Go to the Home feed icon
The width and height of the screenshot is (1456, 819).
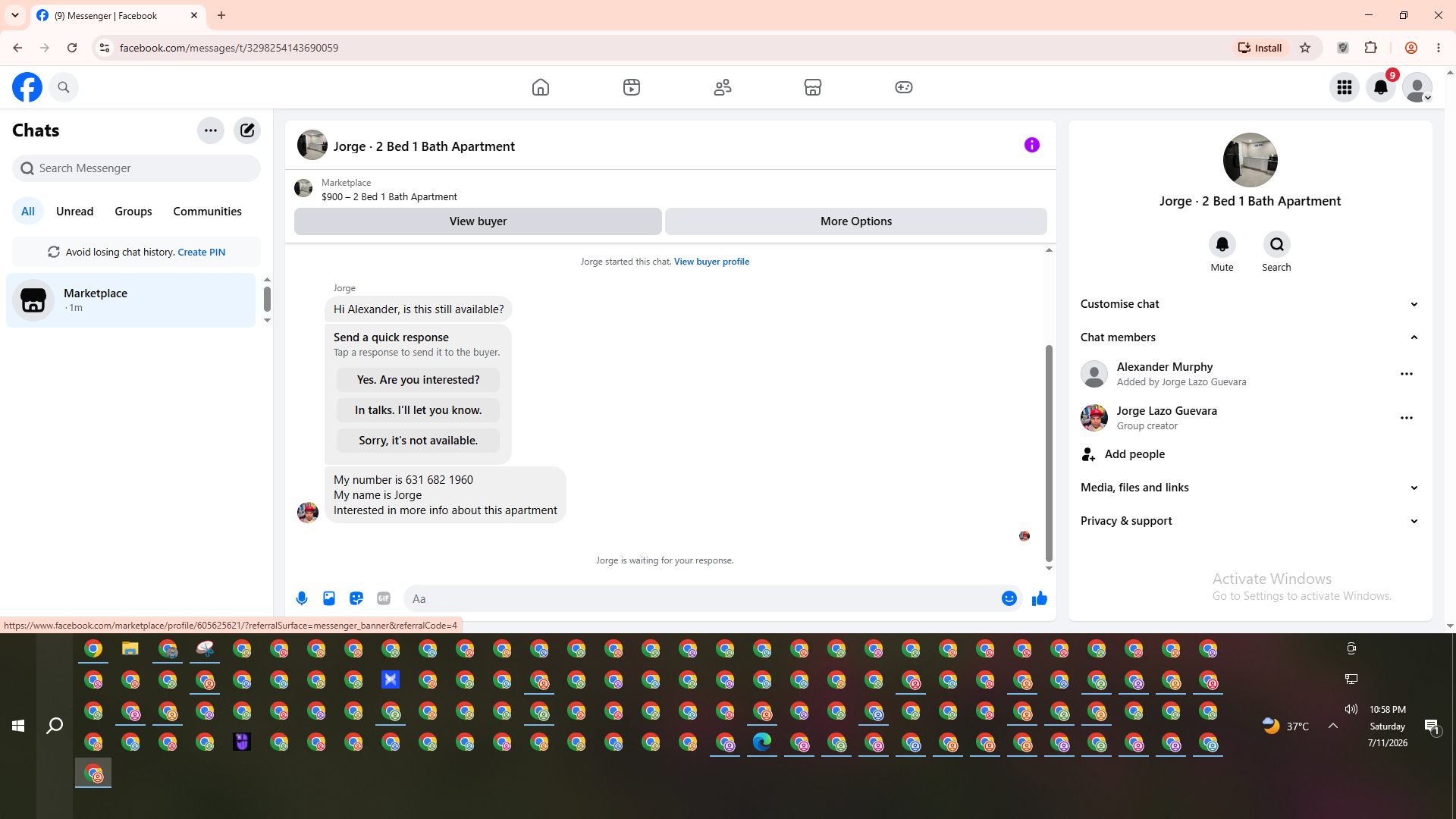point(541,87)
